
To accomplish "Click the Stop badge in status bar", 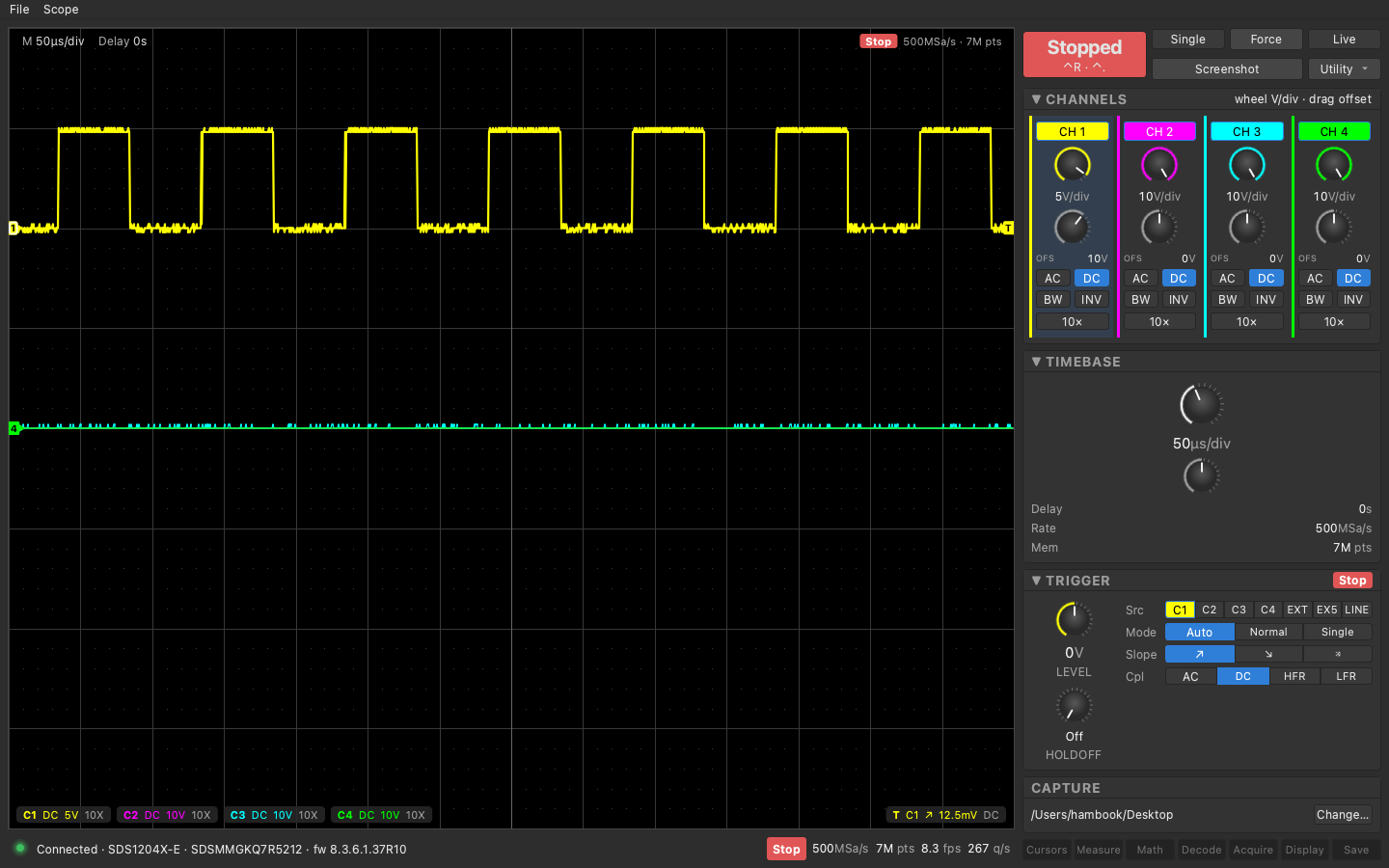I will point(786,849).
